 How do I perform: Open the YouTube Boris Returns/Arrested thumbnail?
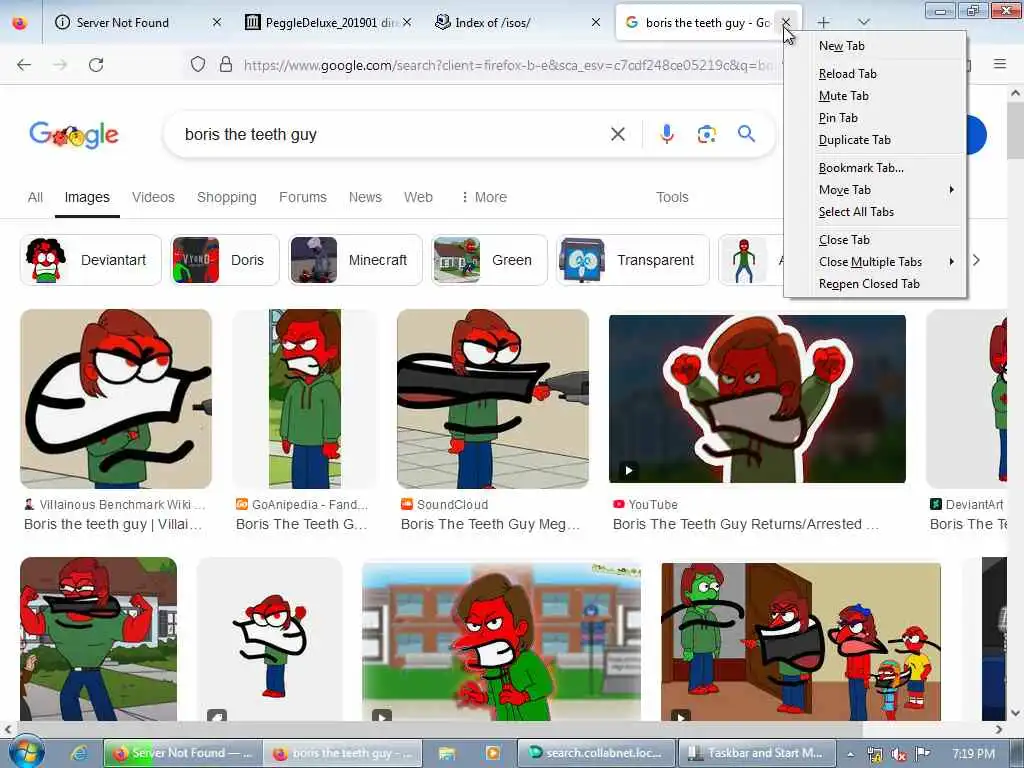pyautogui.click(x=757, y=399)
